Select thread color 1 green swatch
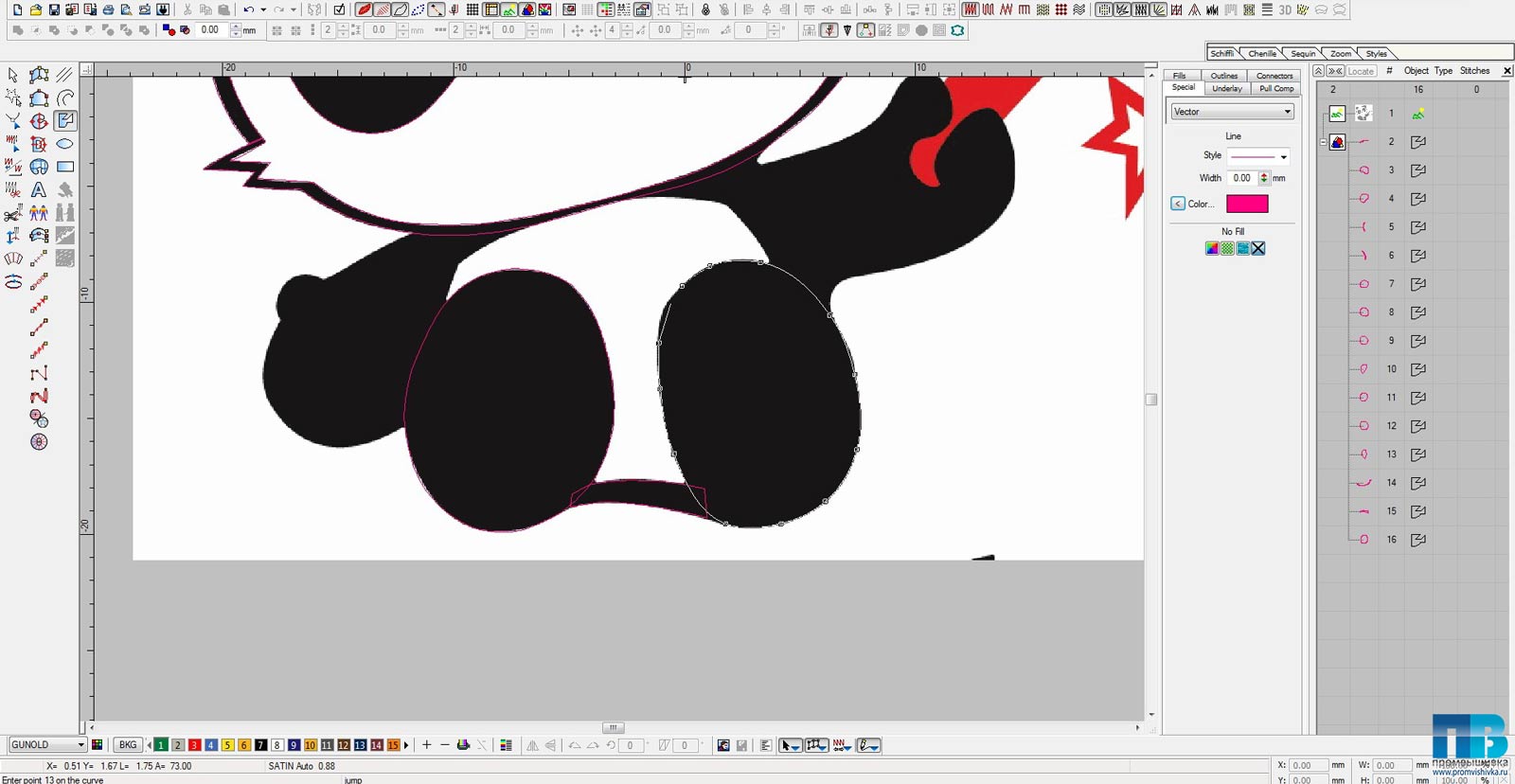Viewport: 1515px width, 784px height. pos(161,745)
